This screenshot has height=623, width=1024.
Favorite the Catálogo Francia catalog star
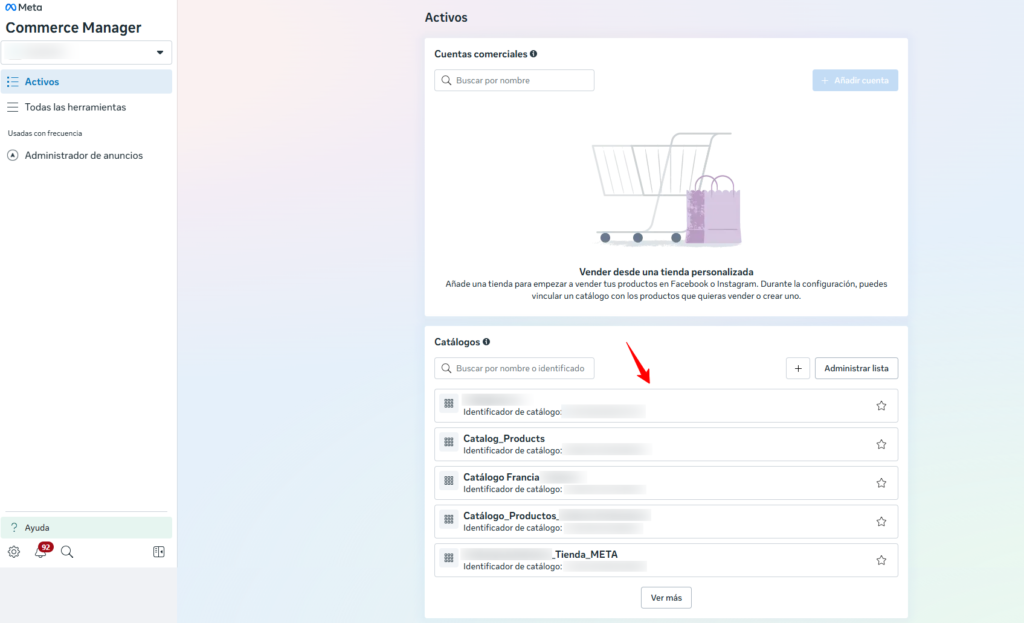(881, 483)
